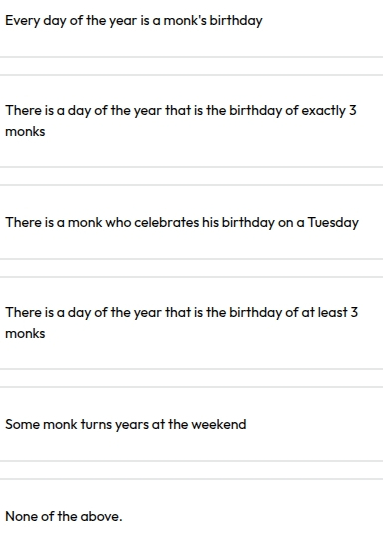Click 'monks' on second line of 'exactly 3' answer
Image resolution: width=383 pixels, height=539 pixels.
(x=25, y=132)
